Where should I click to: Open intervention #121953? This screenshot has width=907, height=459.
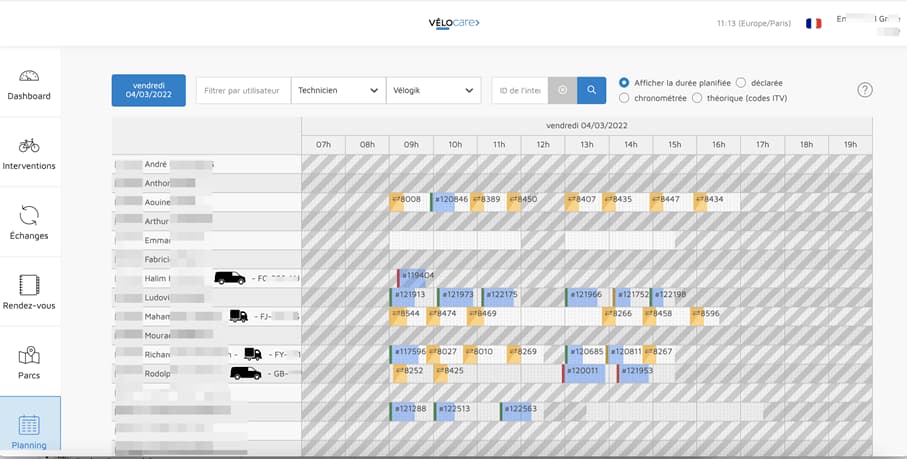point(635,373)
